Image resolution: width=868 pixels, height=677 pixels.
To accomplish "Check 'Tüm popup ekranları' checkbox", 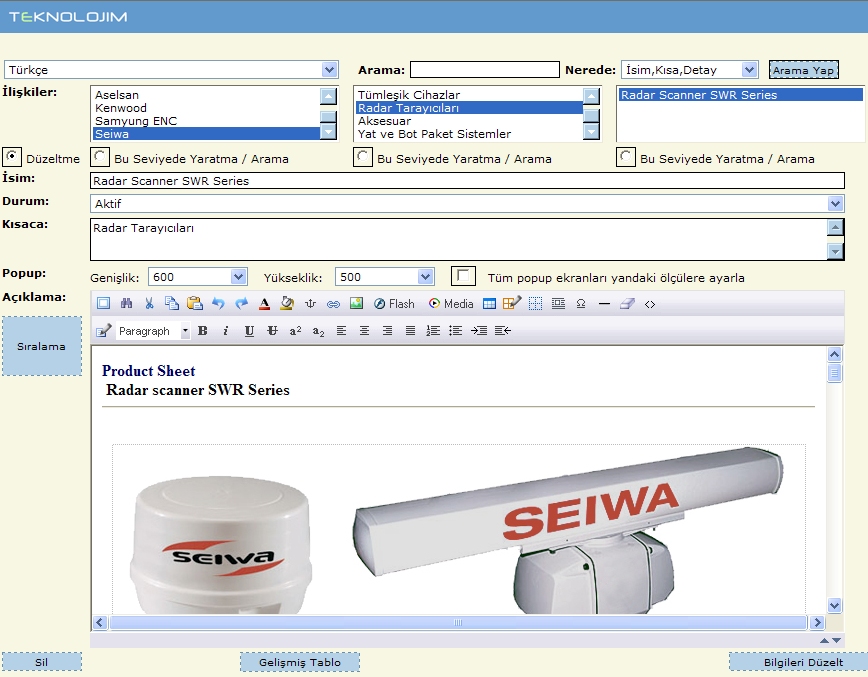I will [x=463, y=276].
